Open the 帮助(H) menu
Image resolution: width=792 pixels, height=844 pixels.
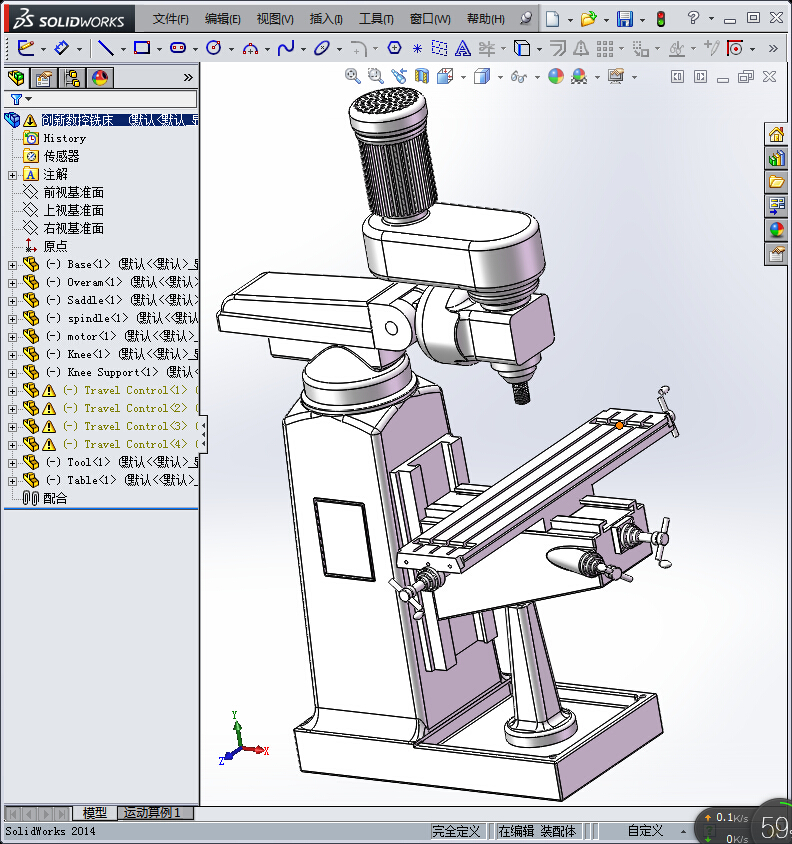(x=486, y=19)
